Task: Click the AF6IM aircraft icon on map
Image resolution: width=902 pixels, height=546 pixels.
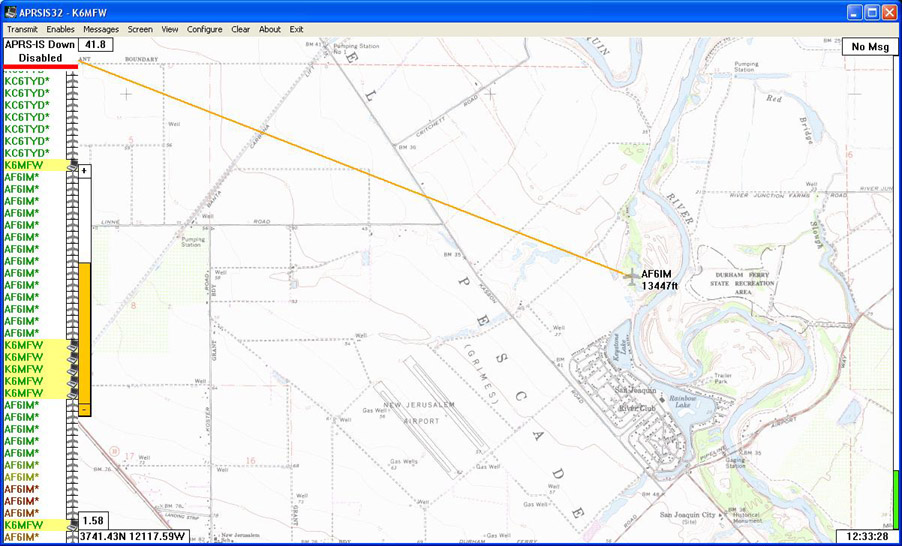Action: tap(630, 277)
